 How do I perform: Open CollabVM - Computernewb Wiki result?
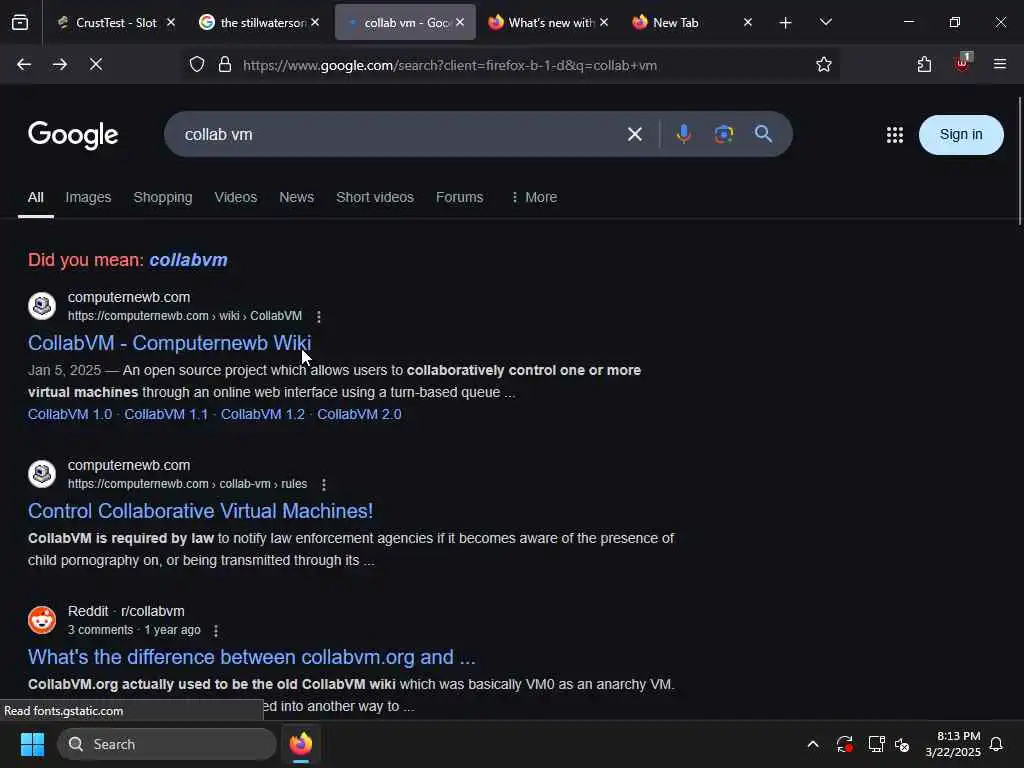click(170, 343)
